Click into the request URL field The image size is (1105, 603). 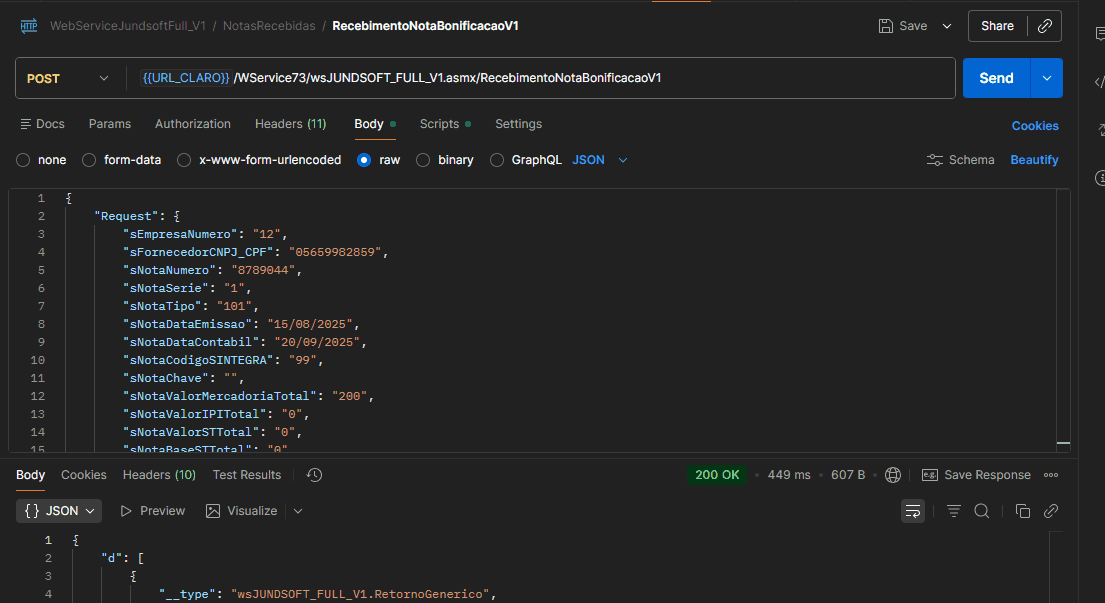click(540, 78)
